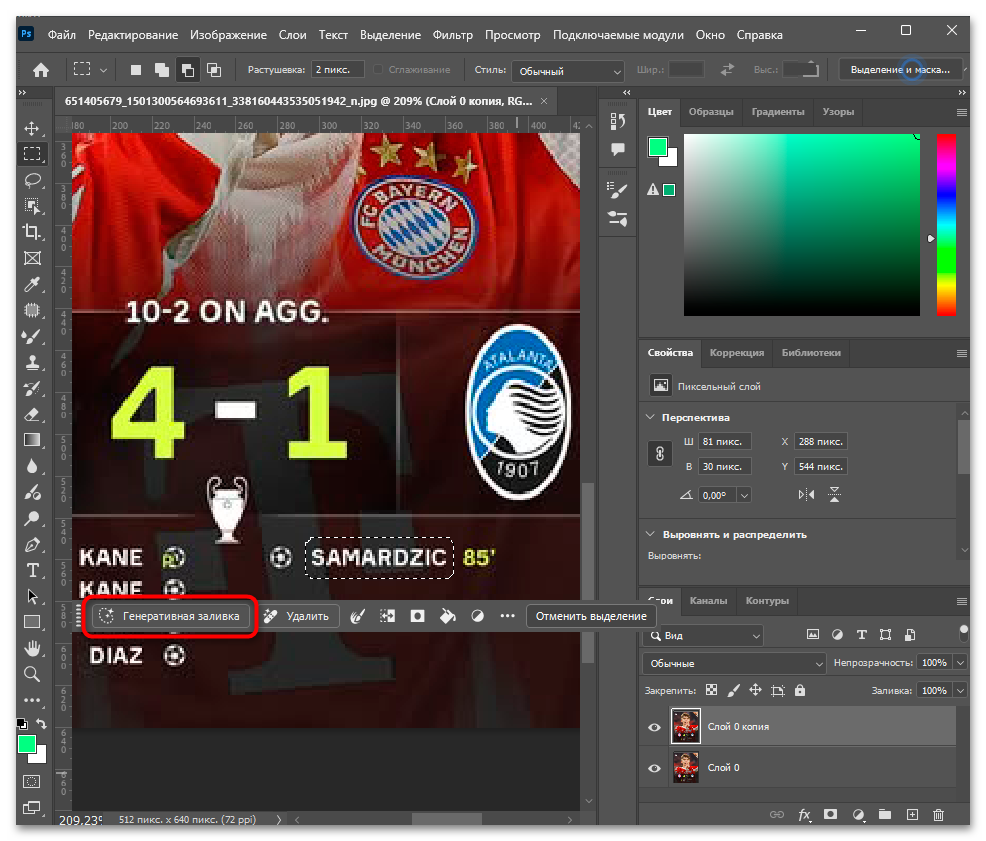
Task: Add a layer style via fx icon
Action: pos(804,815)
